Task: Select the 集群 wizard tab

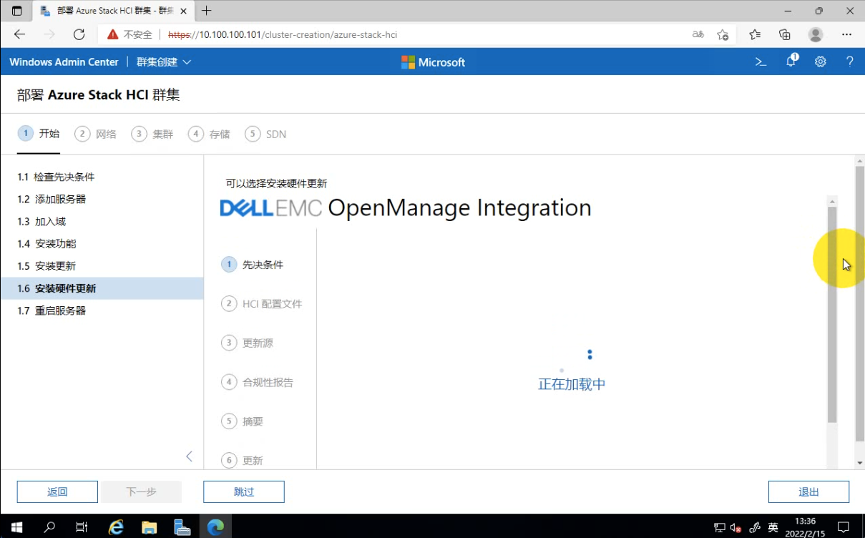Action: pos(152,134)
